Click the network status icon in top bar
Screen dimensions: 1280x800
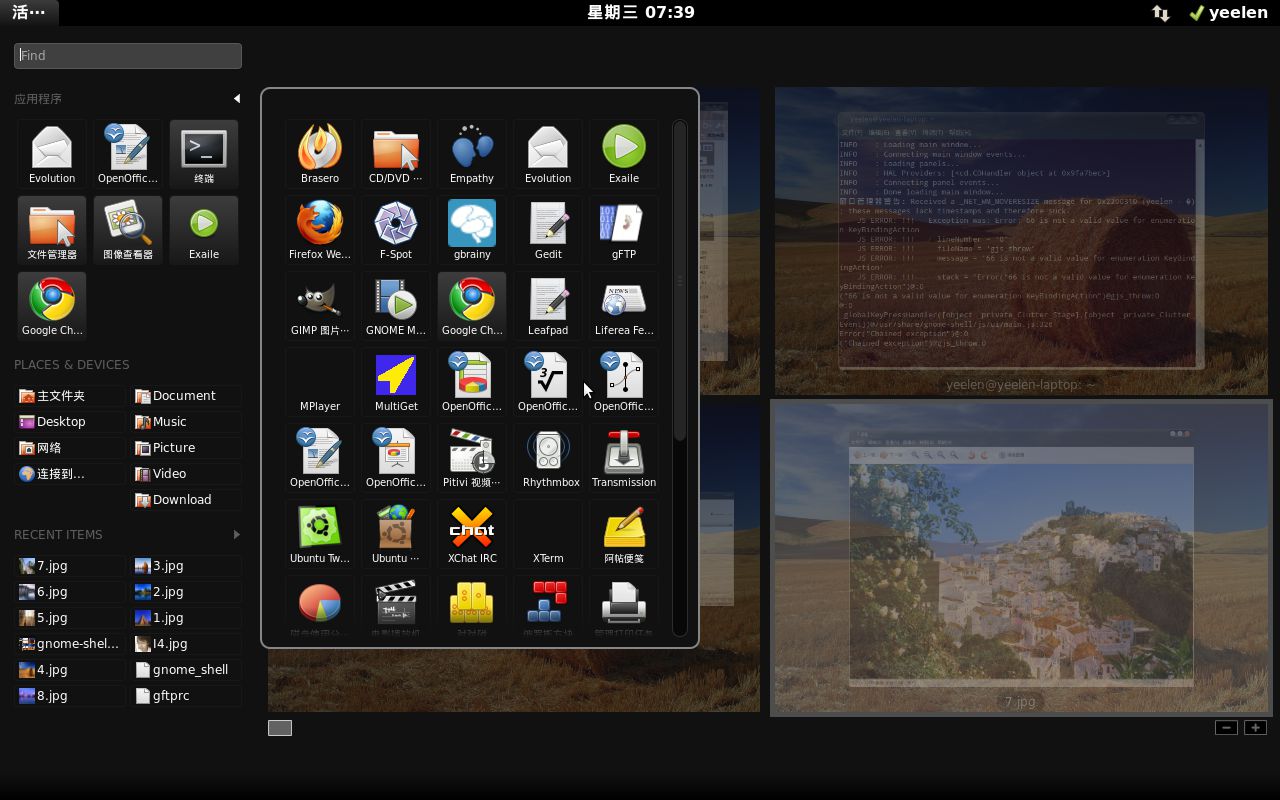click(x=1161, y=13)
